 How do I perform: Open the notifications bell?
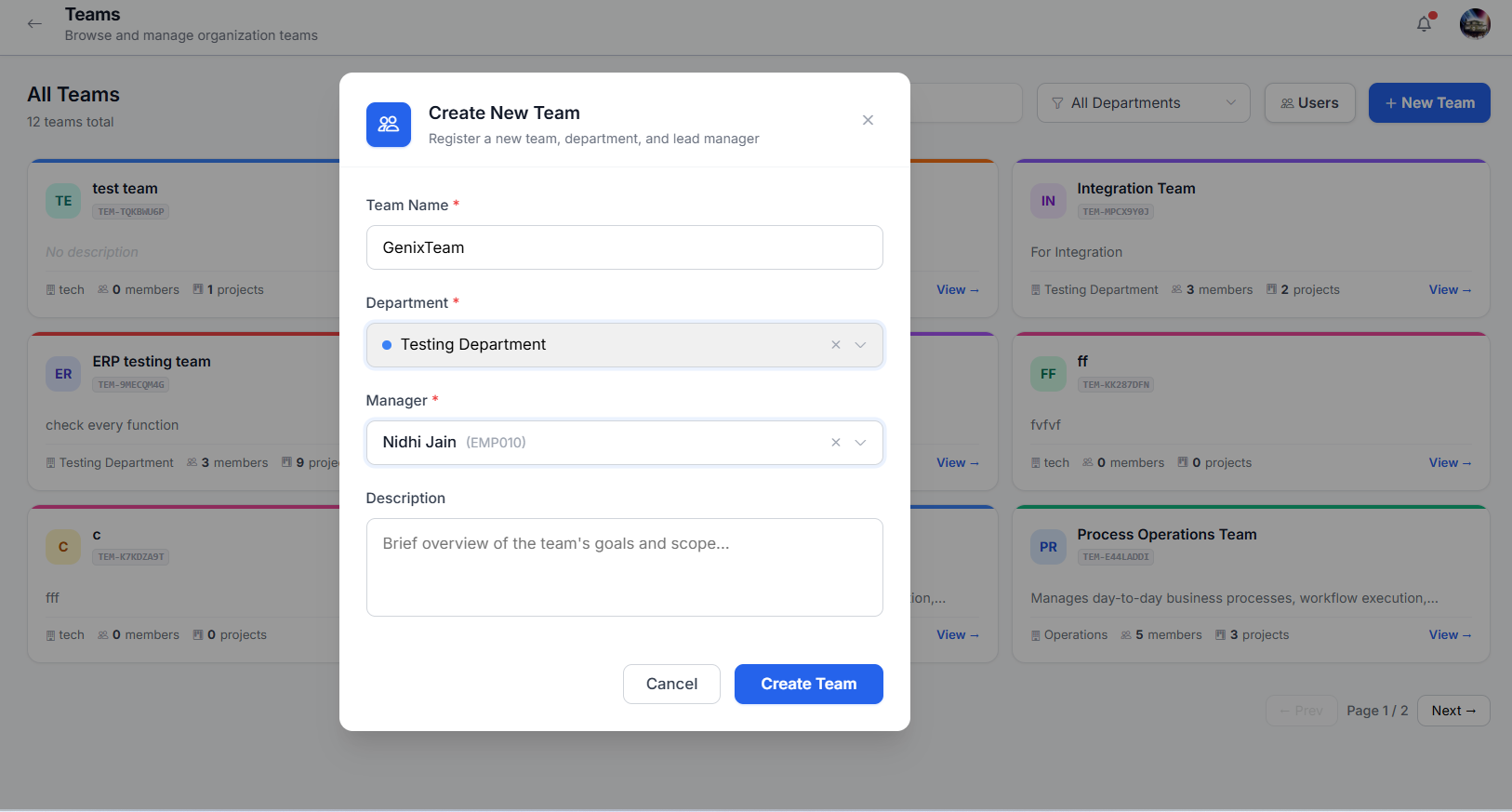point(1424,23)
